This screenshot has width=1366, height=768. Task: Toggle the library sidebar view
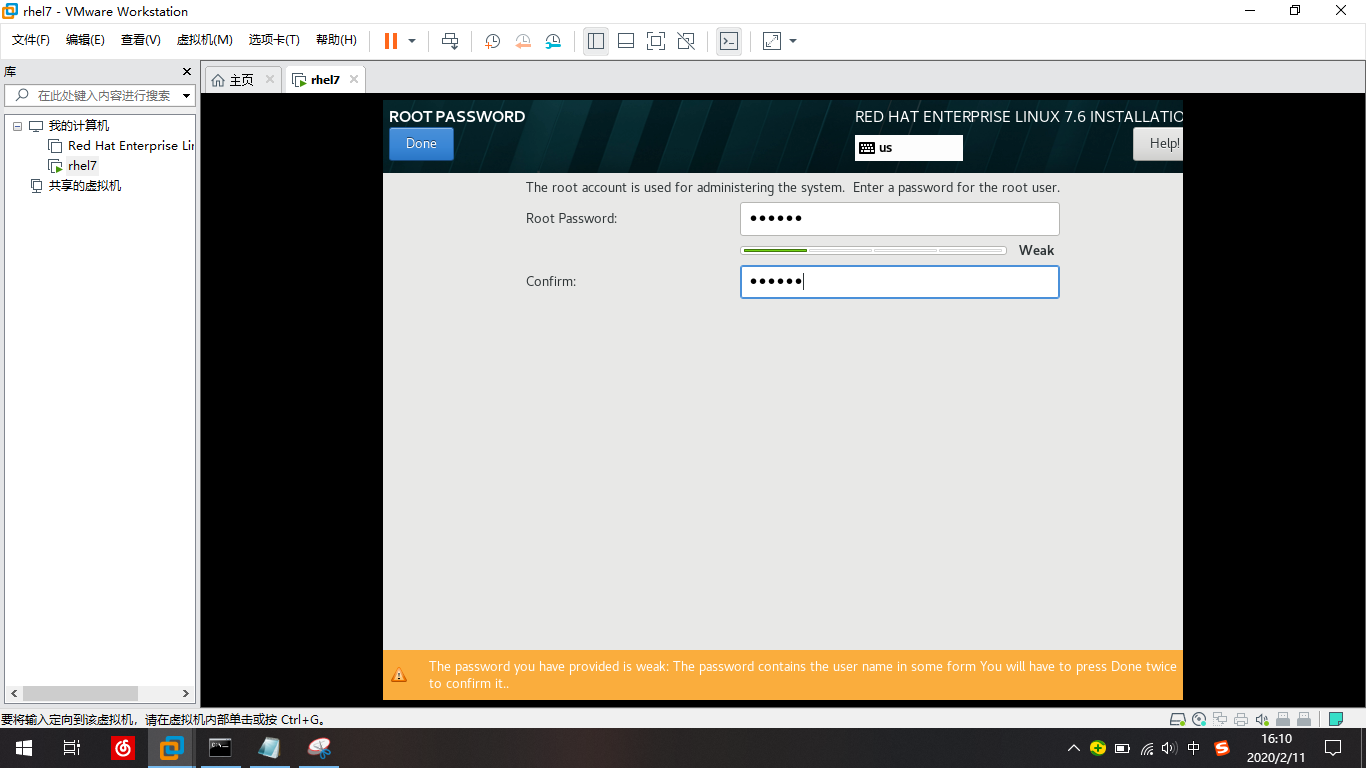596,41
